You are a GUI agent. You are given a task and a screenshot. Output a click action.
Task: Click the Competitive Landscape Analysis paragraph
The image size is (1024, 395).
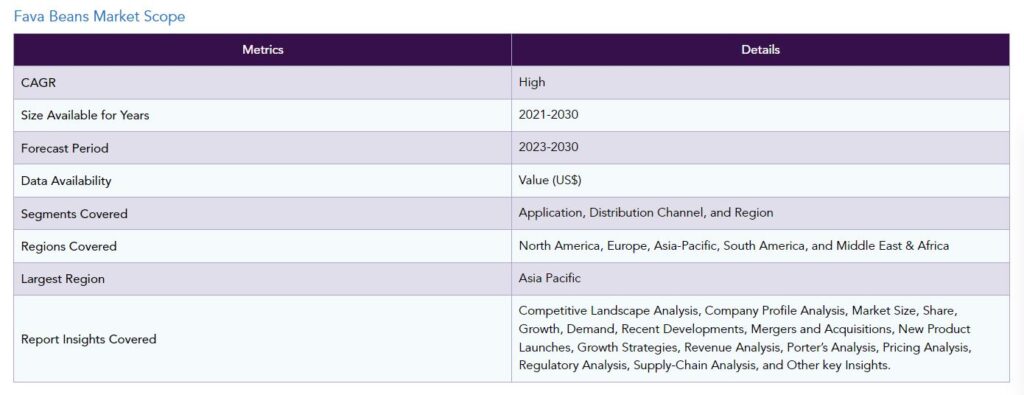point(745,338)
